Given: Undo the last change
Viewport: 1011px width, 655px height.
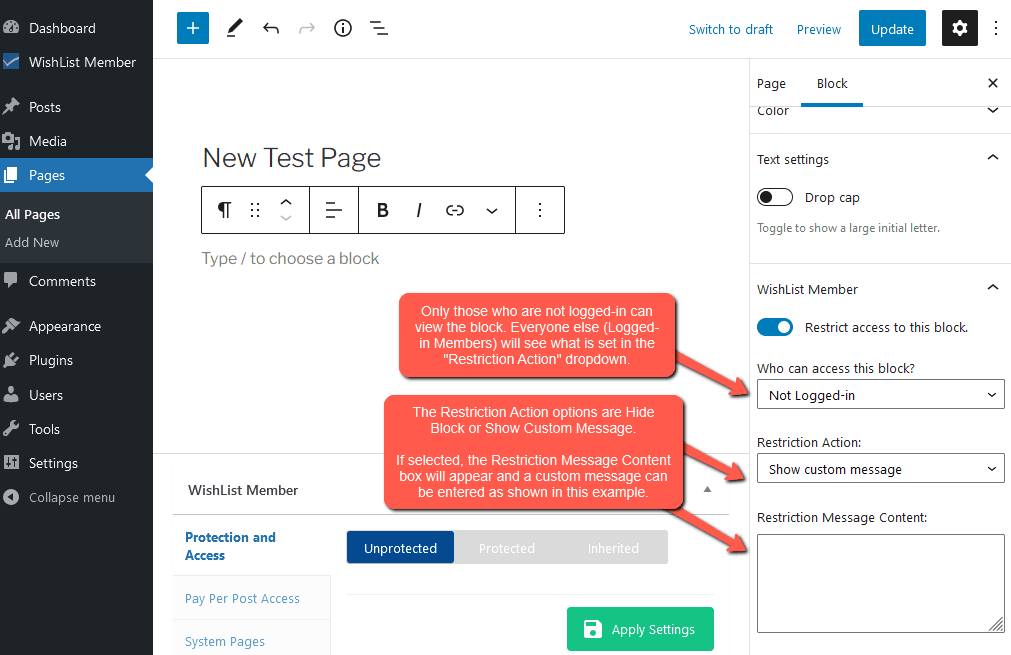Looking at the screenshot, I should coord(271,28).
